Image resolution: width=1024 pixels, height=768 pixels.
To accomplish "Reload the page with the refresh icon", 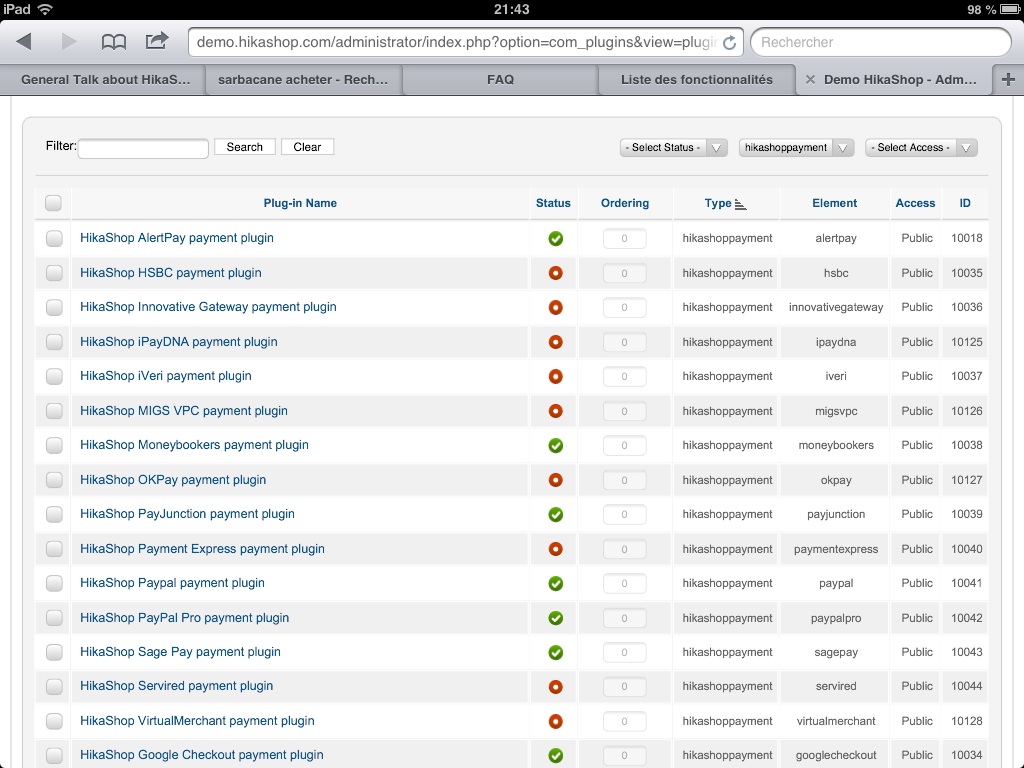I will coord(729,42).
